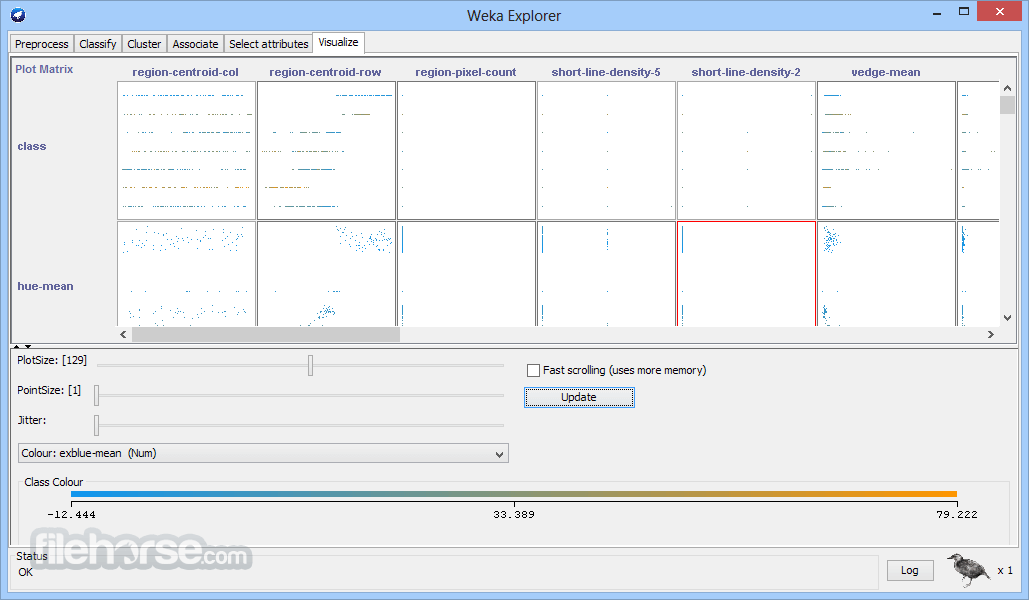Screen dimensions: 1029x600
Task: Expand panel with split divider down arrow
Action: 28,346
